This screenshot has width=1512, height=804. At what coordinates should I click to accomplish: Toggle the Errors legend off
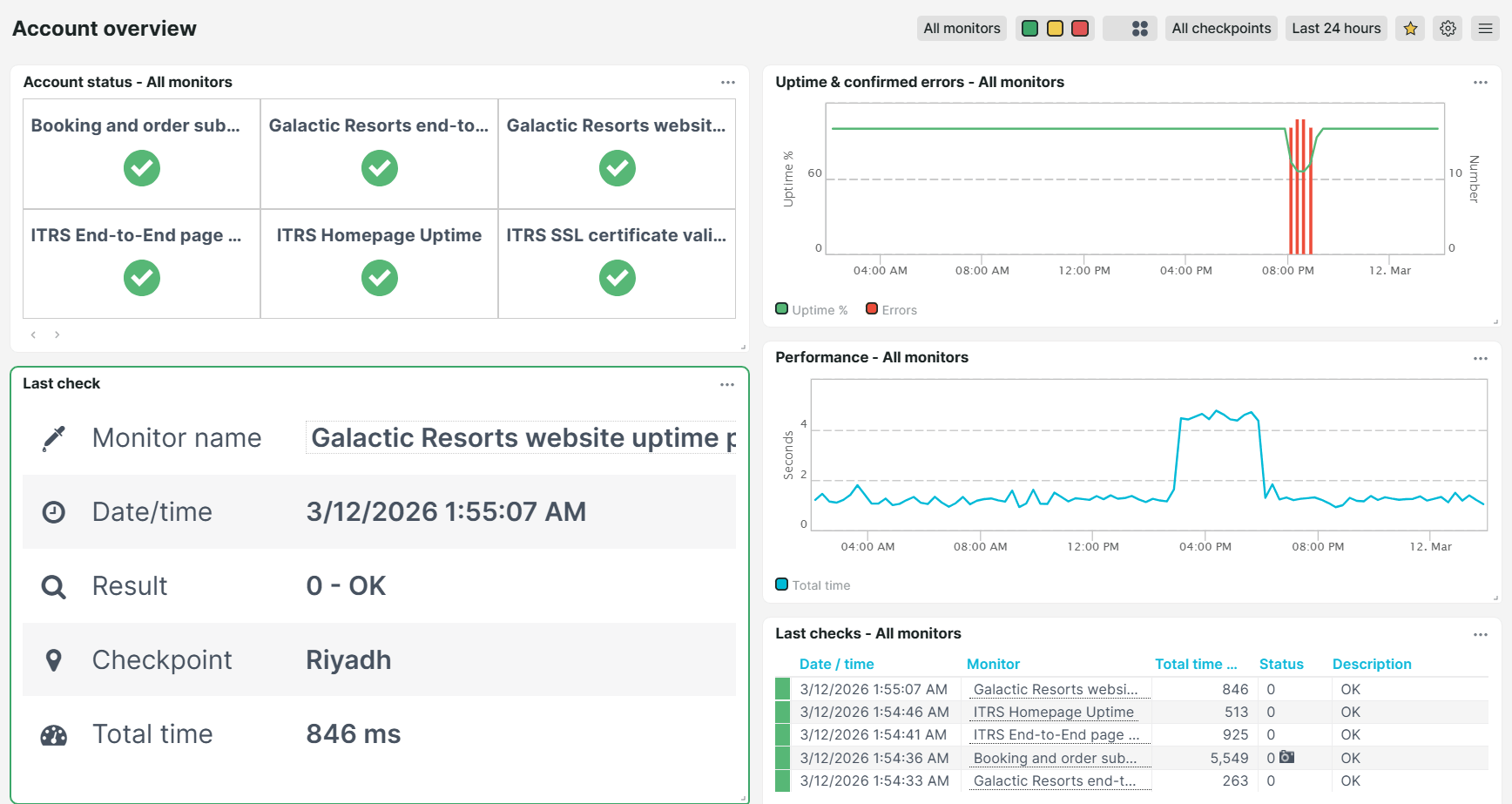click(891, 309)
